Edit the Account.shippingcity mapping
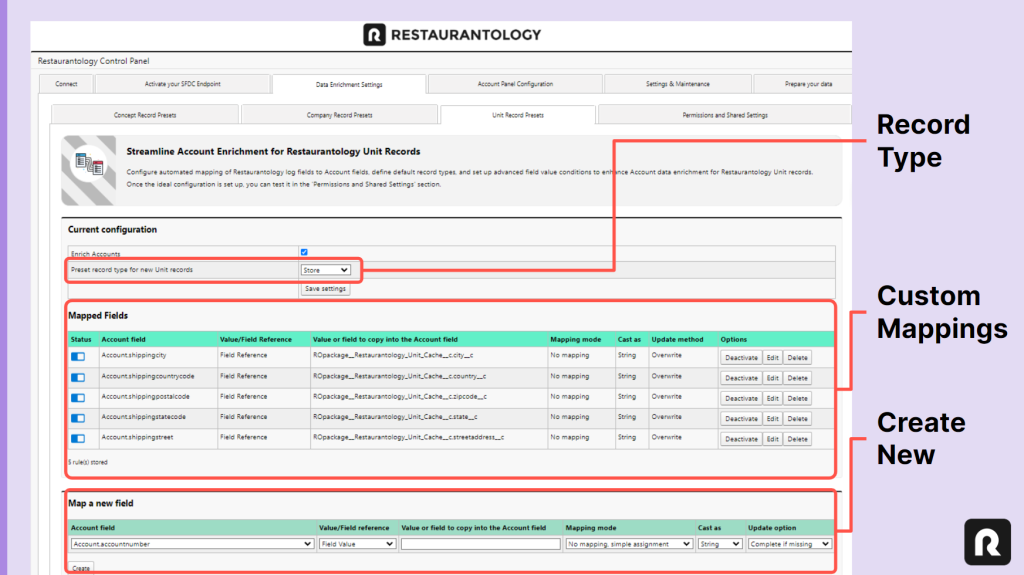1024x575 pixels. (773, 357)
